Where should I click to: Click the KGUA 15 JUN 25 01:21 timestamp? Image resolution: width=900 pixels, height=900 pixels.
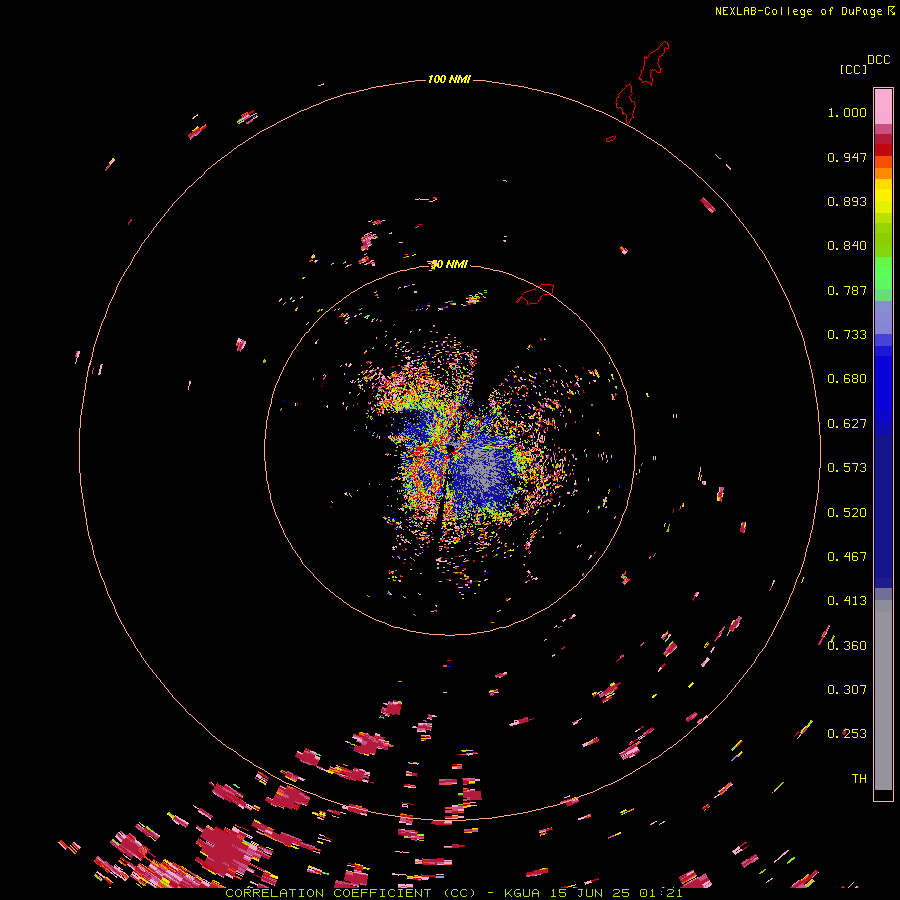click(x=593, y=893)
